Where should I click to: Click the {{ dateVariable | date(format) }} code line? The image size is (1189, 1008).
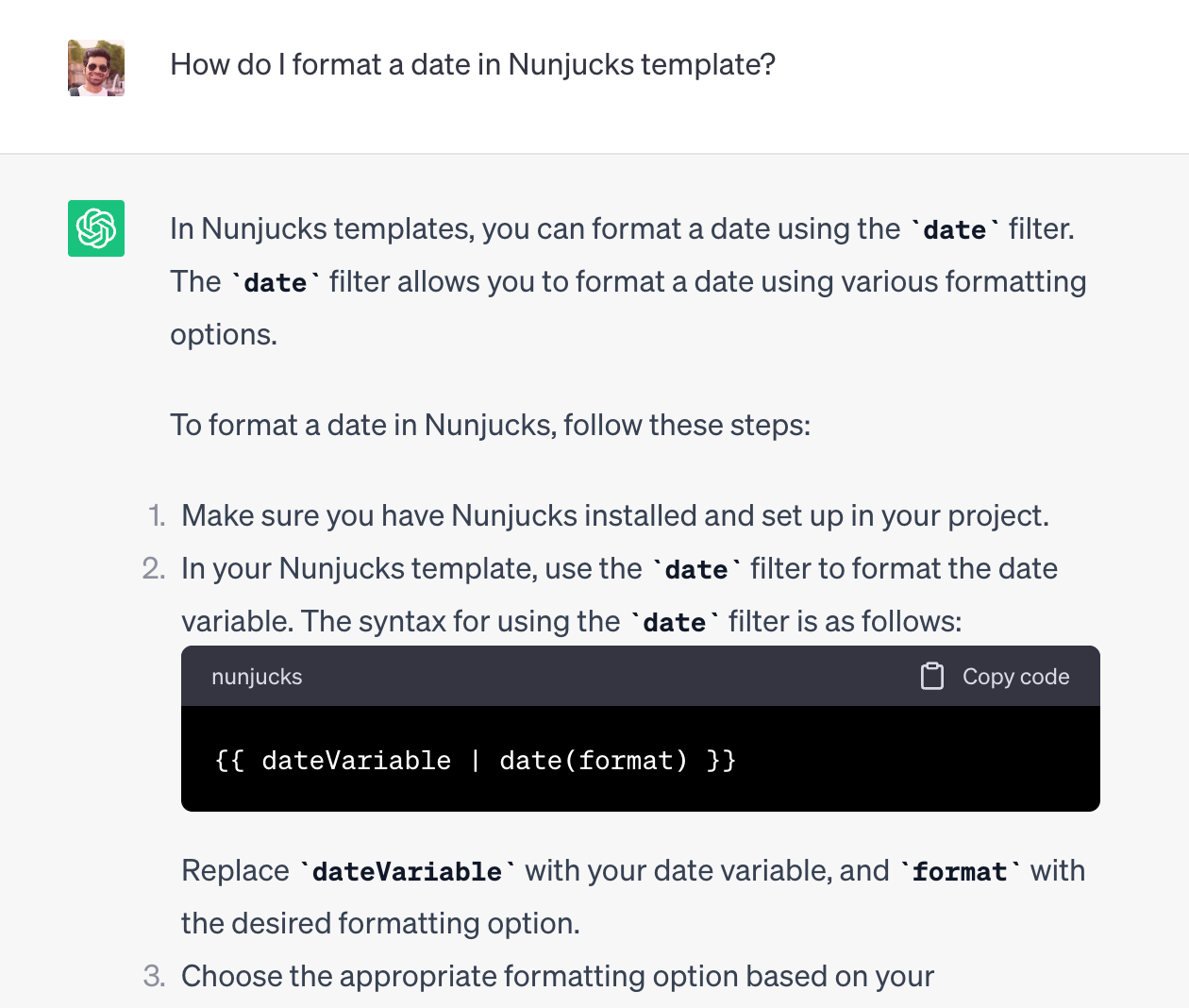click(475, 760)
